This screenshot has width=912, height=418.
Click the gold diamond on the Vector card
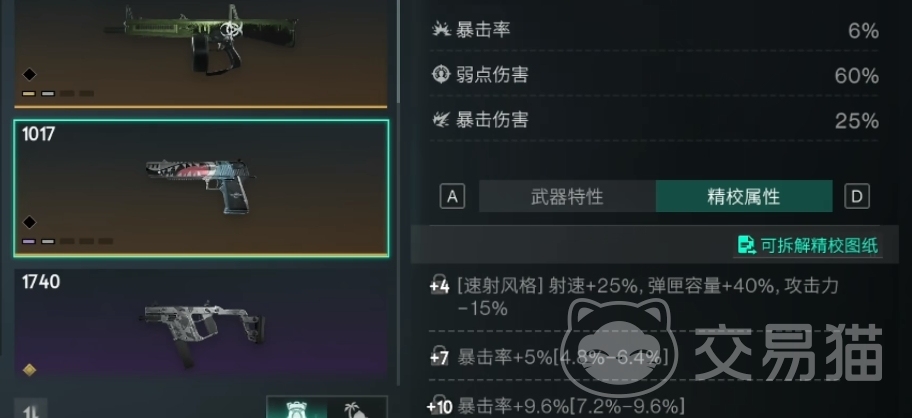pyautogui.click(x=29, y=369)
